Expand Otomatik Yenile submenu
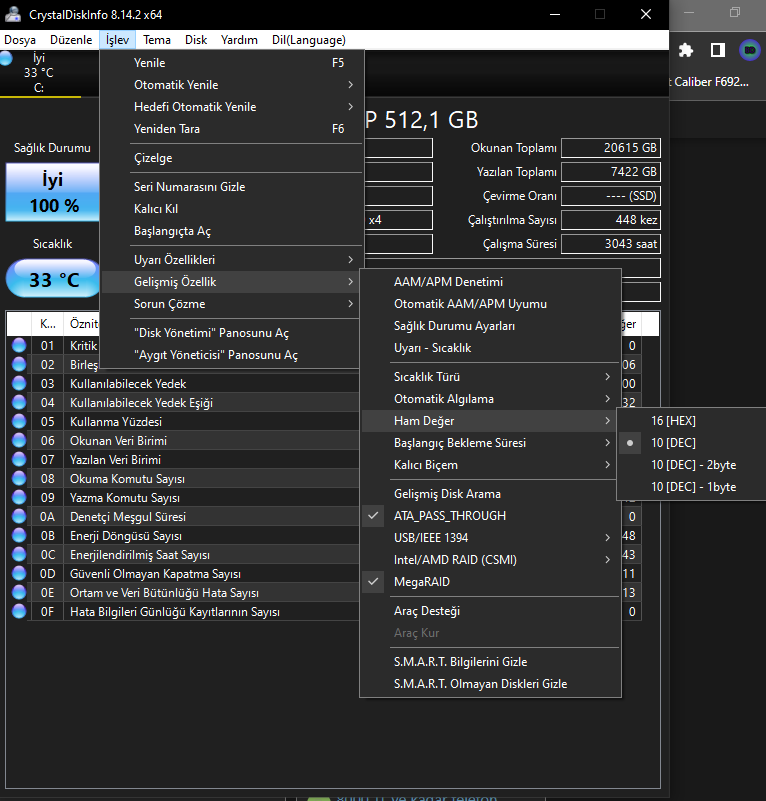This screenshot has width=766, height=801. (x=232, y=85)
